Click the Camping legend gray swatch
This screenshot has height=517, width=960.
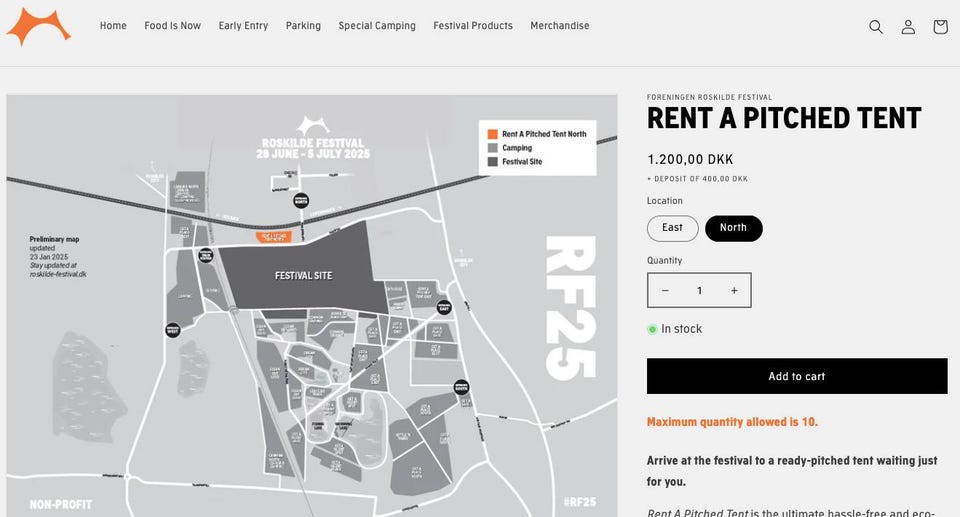(x=492, y=148)
